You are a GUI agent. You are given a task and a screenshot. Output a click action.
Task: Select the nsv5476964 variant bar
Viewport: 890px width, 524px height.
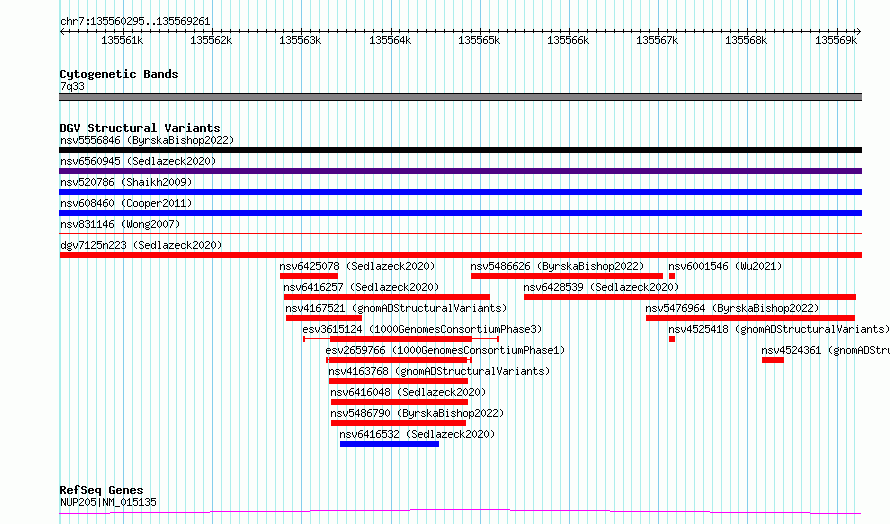(750, 318)
